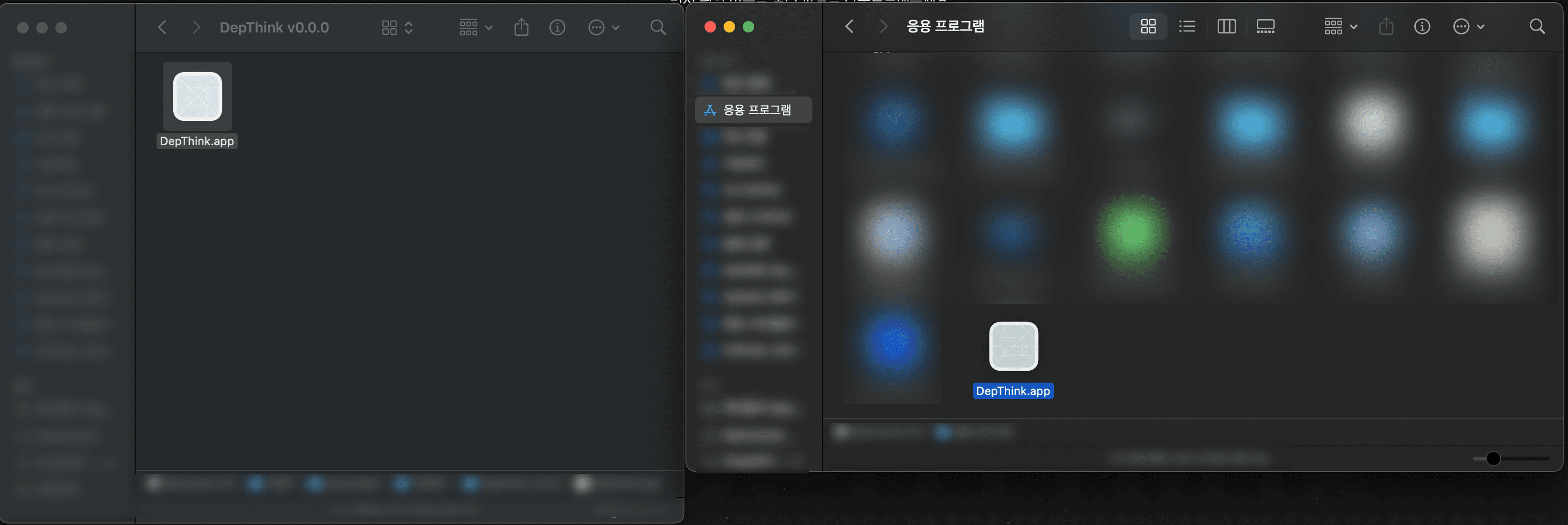
Task: Close the 응용 프로그램 window with red button
Action: click(x=710, y=27)
